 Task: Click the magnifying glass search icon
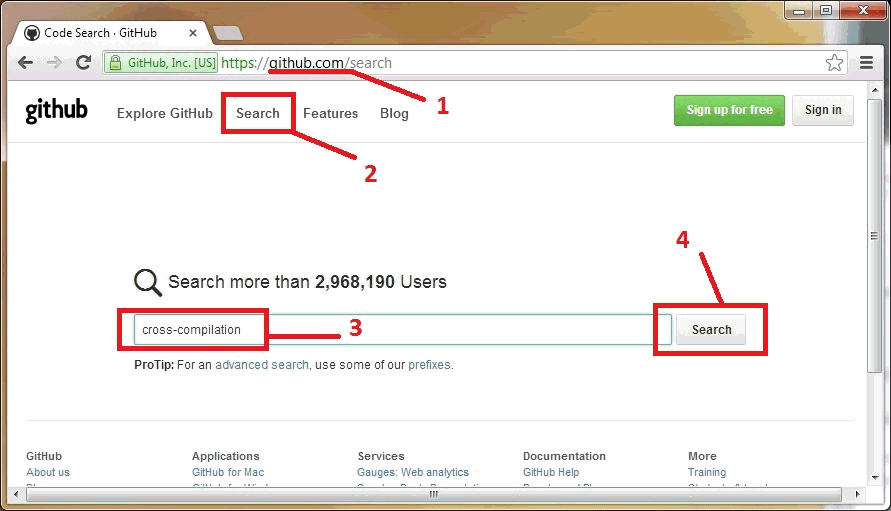(148, 283)
